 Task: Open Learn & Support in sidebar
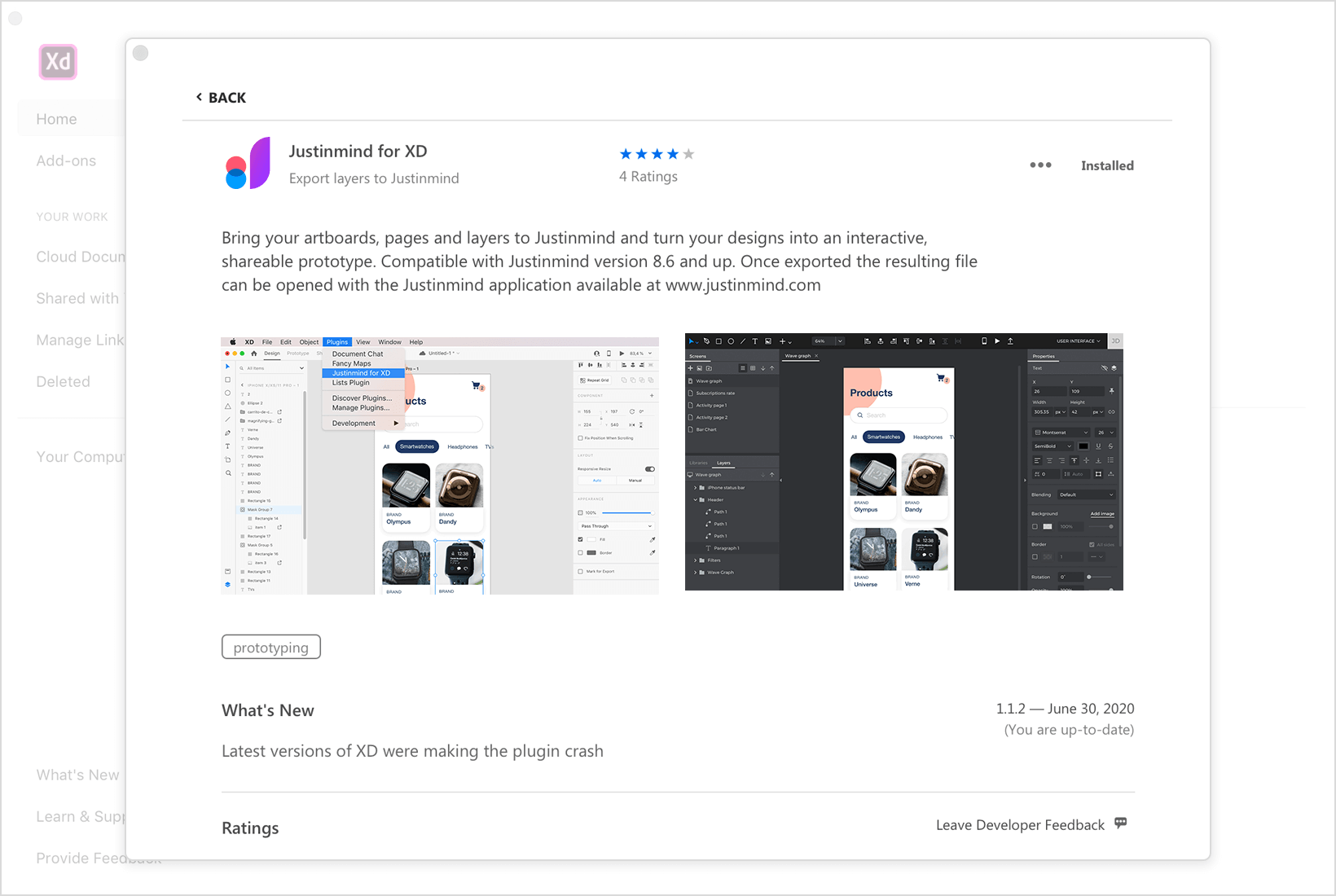(81, 816)
